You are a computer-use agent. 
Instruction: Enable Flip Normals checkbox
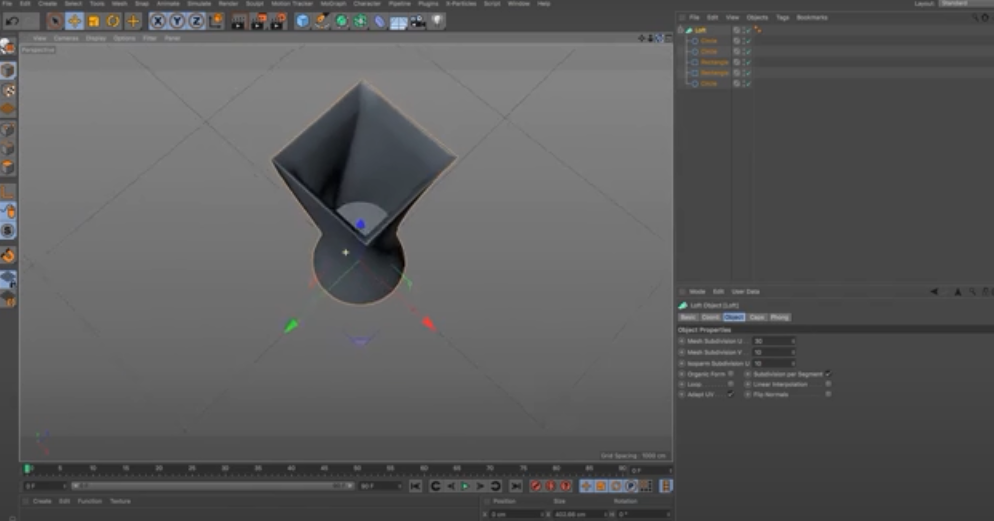[x=829, y=394]
